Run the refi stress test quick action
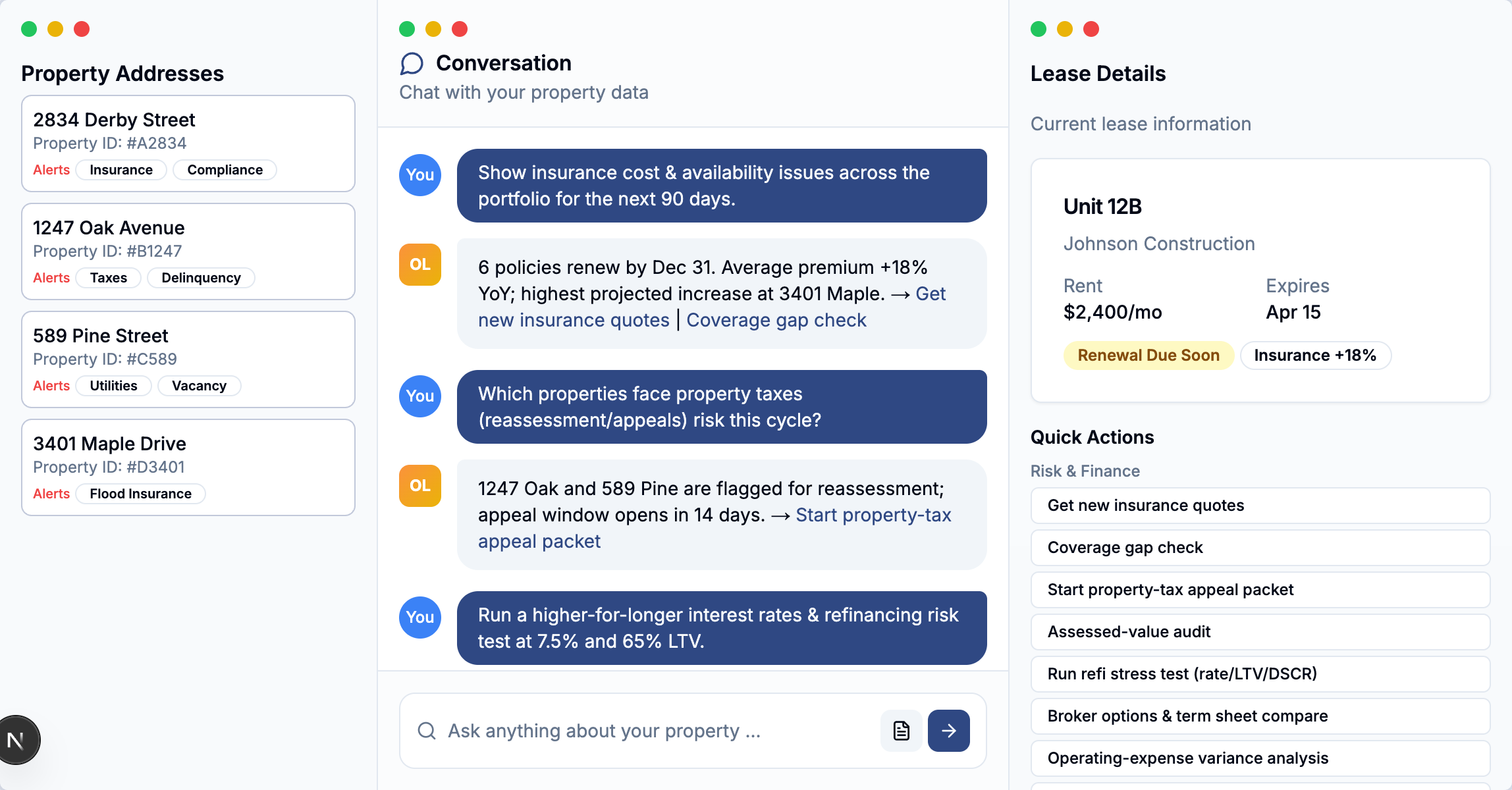The image size is (1512, 790). (x=1260, y=673)
